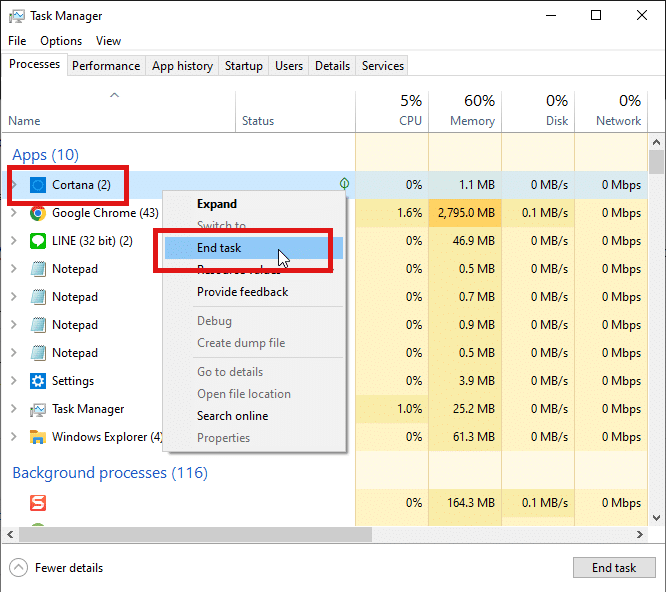The height and width of the screenshot is (592, 666).
Task: Switch to the Startup tab
Action: point(244,66)
